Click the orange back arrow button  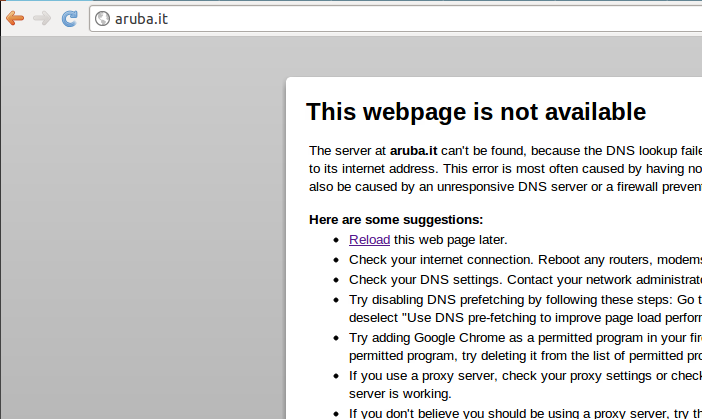pos(15,18)
